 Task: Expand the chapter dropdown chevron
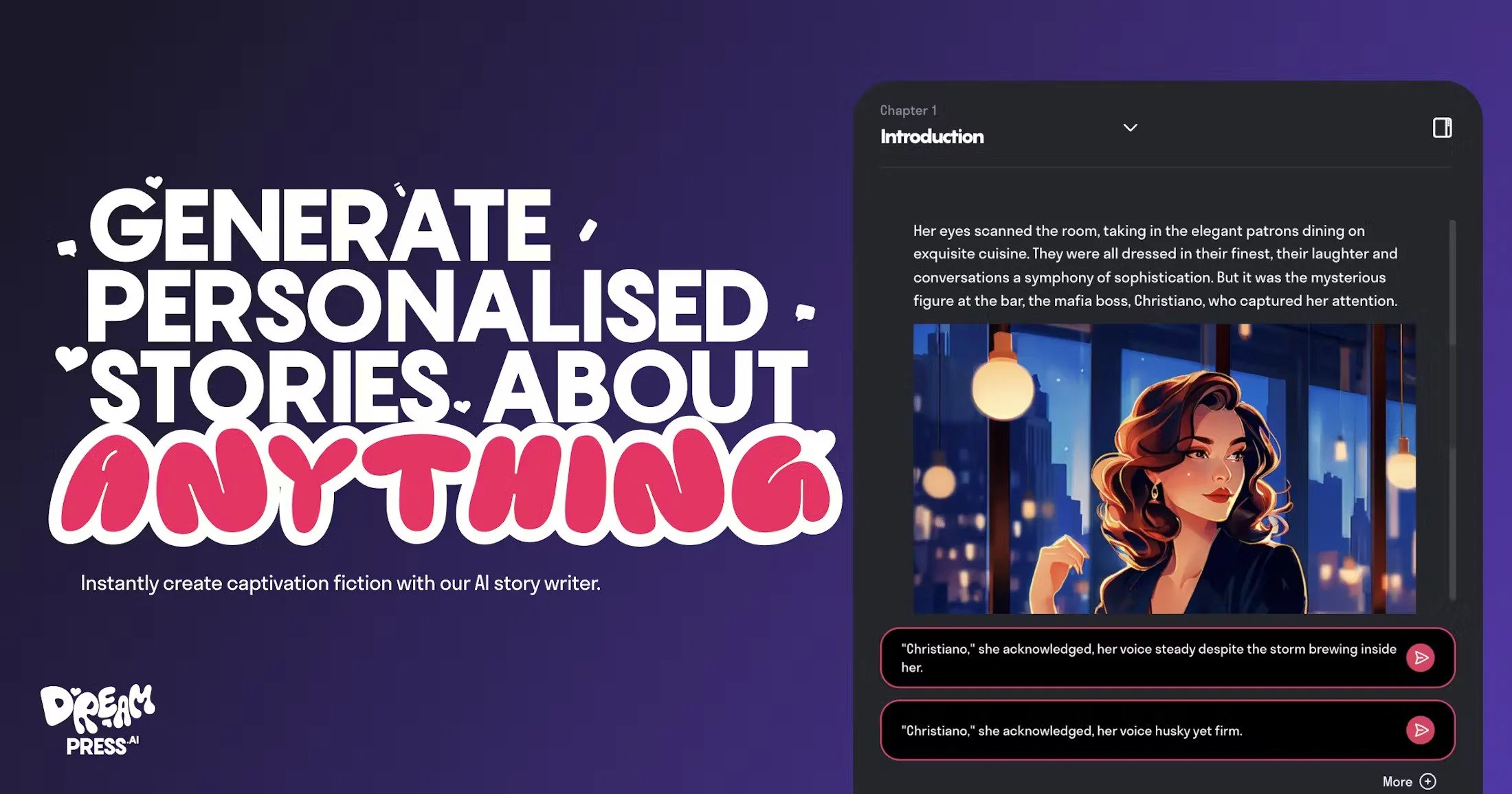tap(1130, 128)
